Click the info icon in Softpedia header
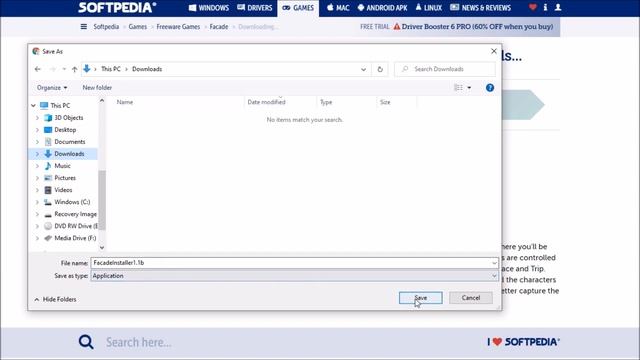The image size is (640, 360). pos(545,7)
